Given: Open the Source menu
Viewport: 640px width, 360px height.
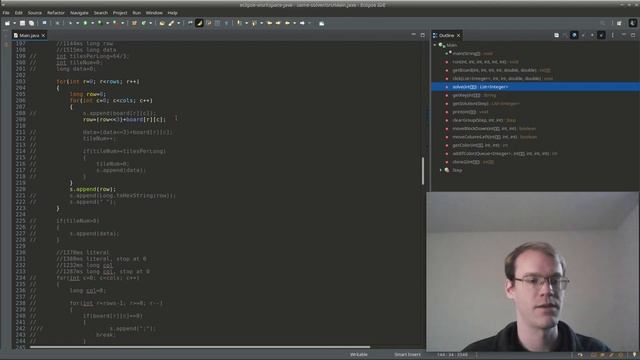Looking at the screenshot, I should pos(35,13).
